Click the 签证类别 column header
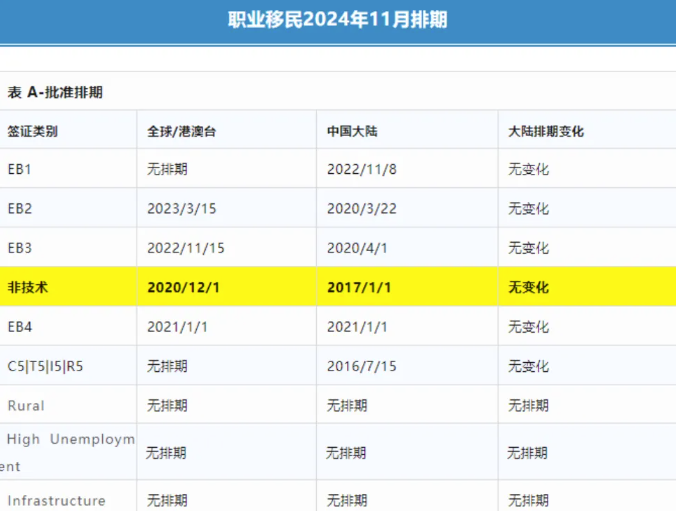The height and width of the screenshot is (522, 676). [32, 131]
